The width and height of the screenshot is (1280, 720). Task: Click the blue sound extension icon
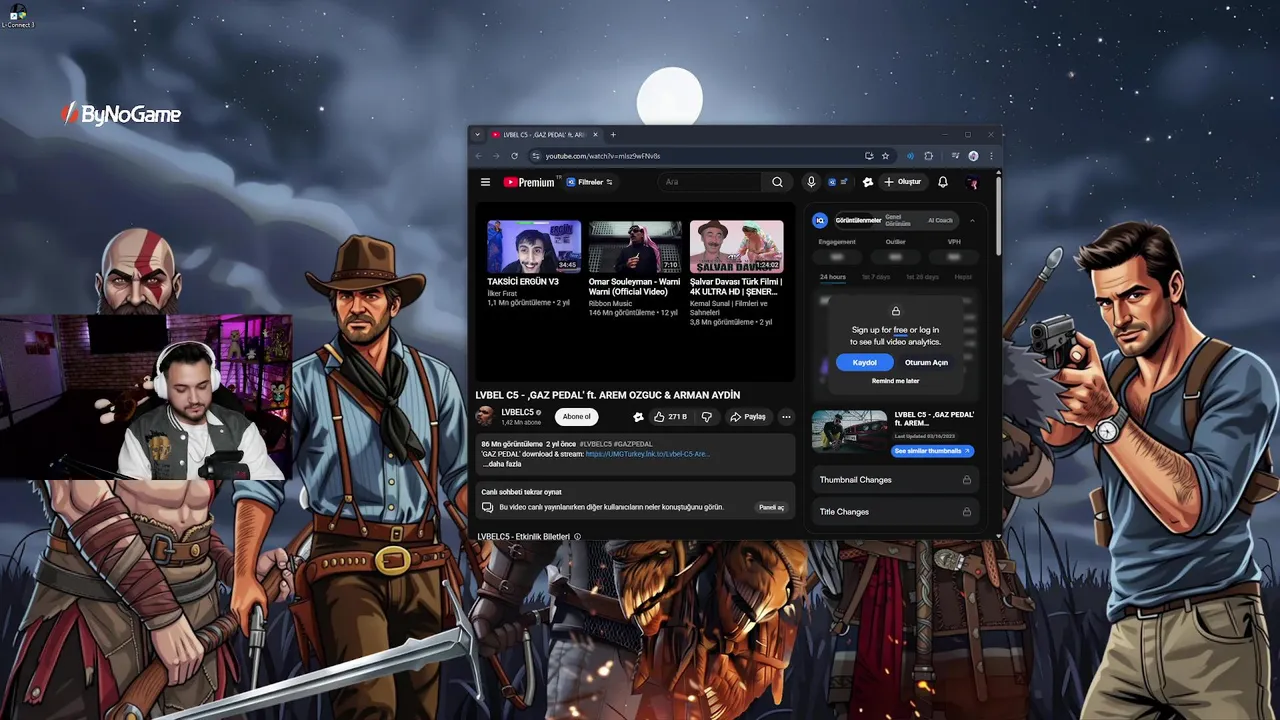910,156
